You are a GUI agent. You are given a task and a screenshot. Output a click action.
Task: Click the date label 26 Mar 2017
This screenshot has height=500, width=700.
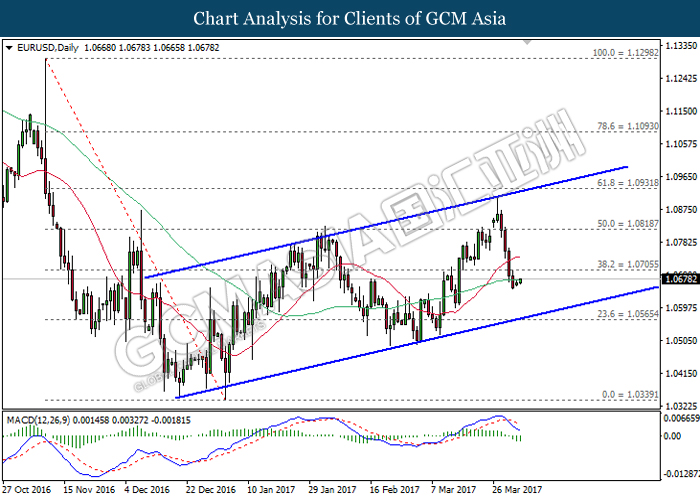pyautogui.click(x=516, y=490)
